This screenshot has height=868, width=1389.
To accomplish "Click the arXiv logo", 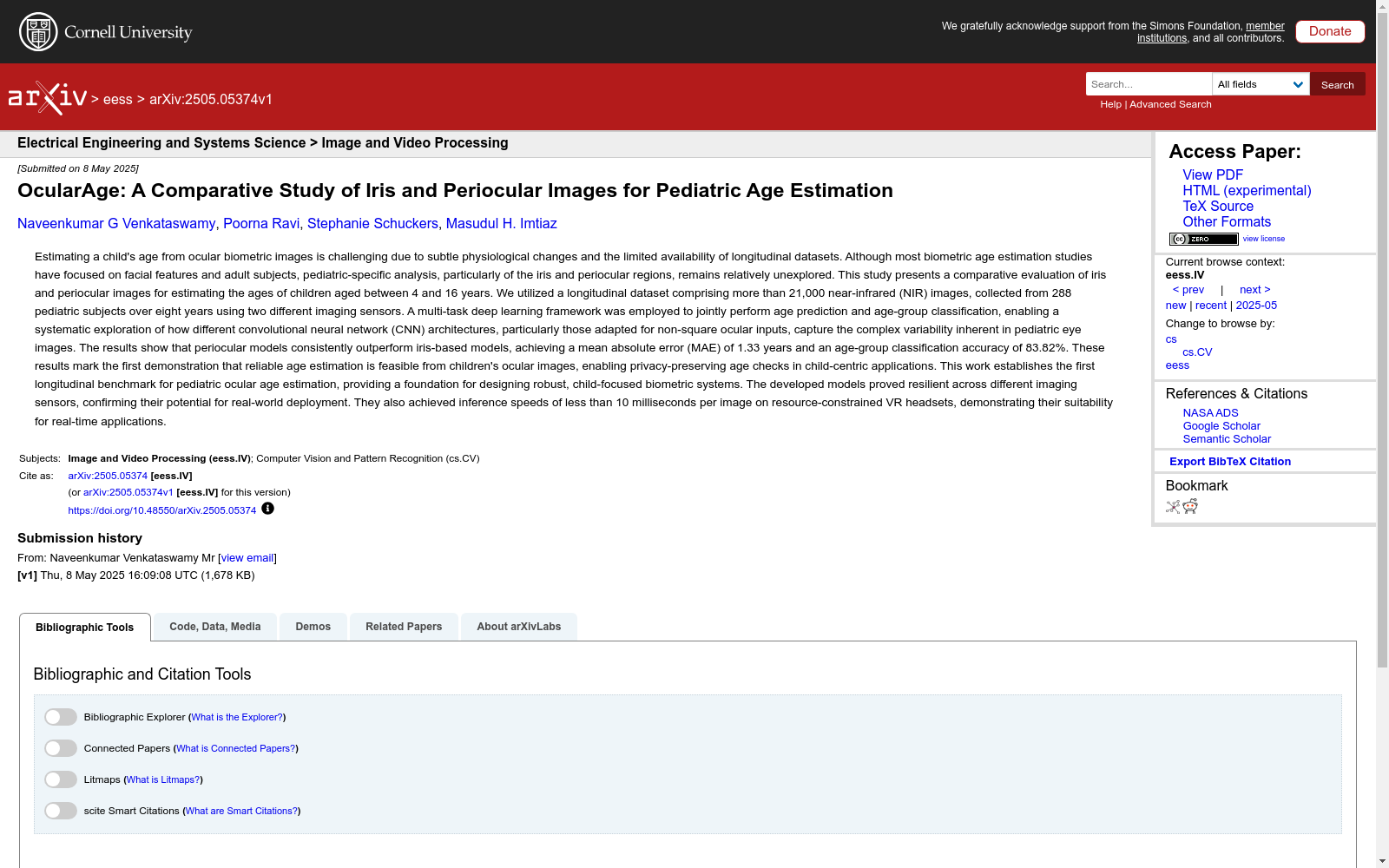I will [x=48, y=98].
